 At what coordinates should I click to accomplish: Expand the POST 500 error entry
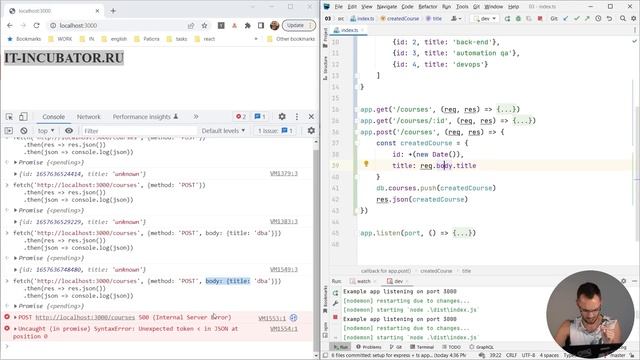16,317
